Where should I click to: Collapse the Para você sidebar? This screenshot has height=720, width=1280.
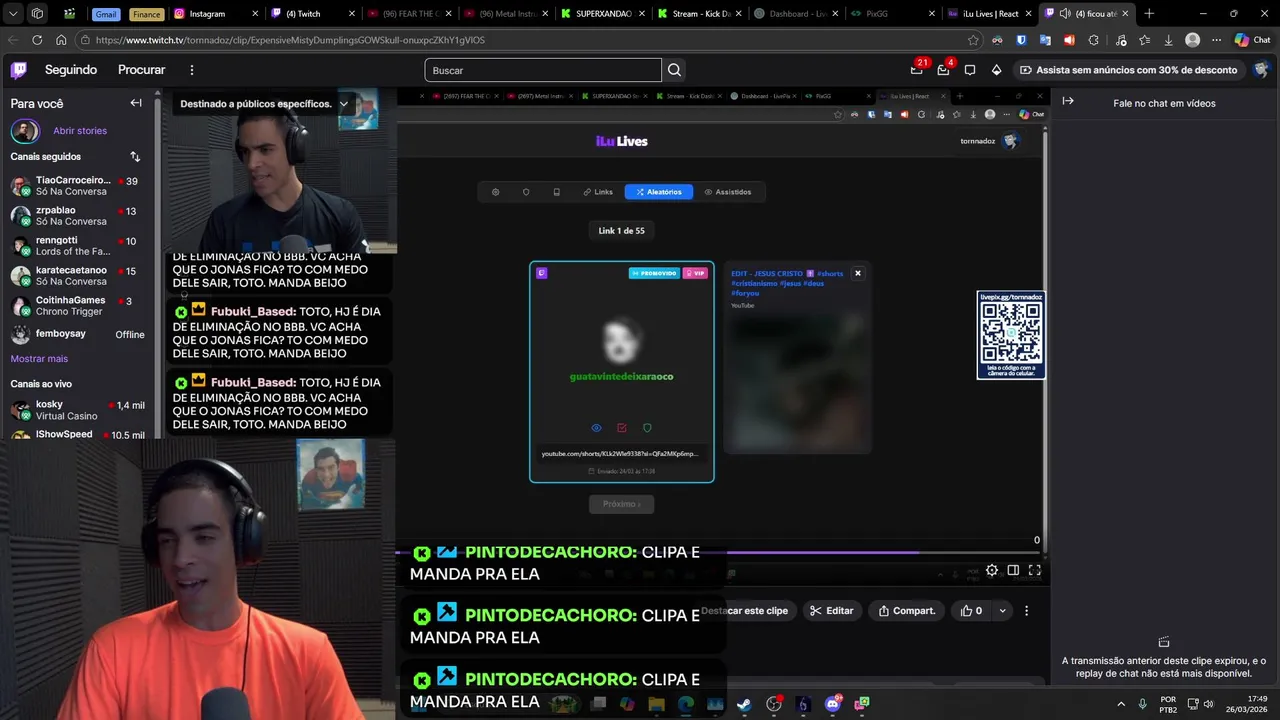click(x=136, y=103)
